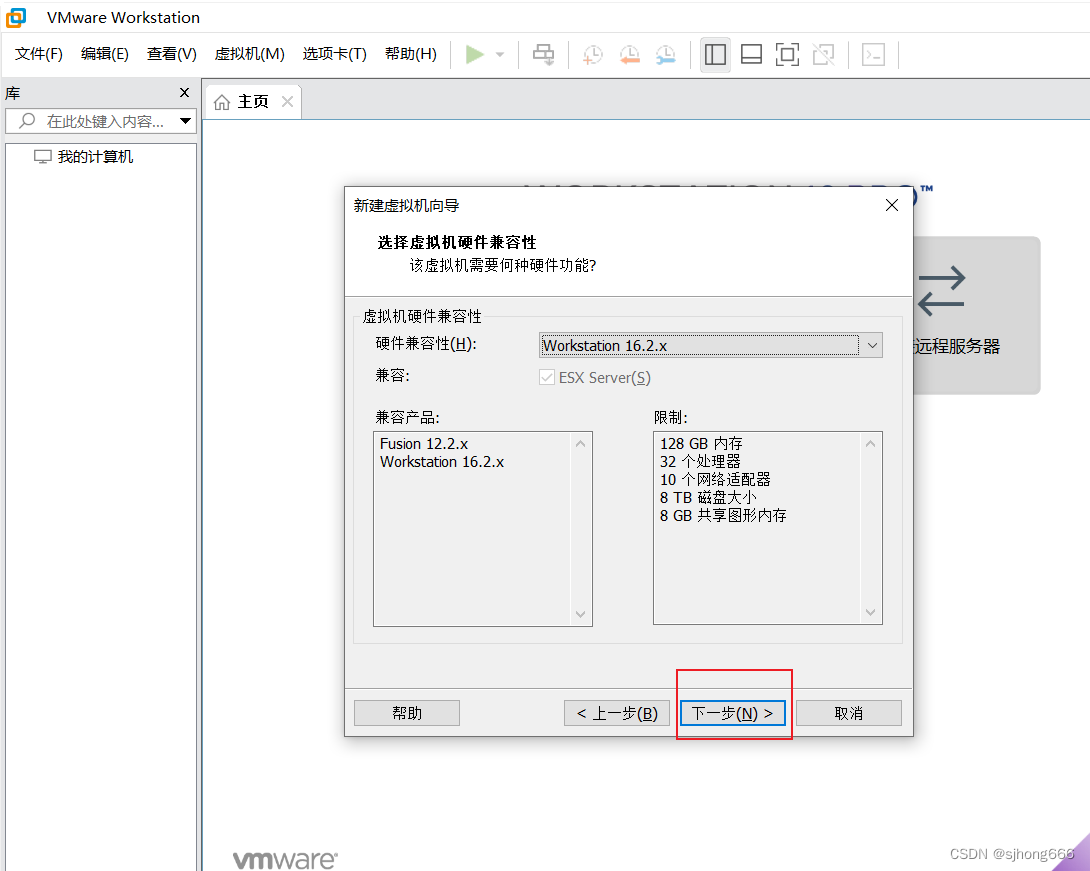Click the Unity mode icon
1090x871 pixels.
pyautogui.click(x=824, y=54)
